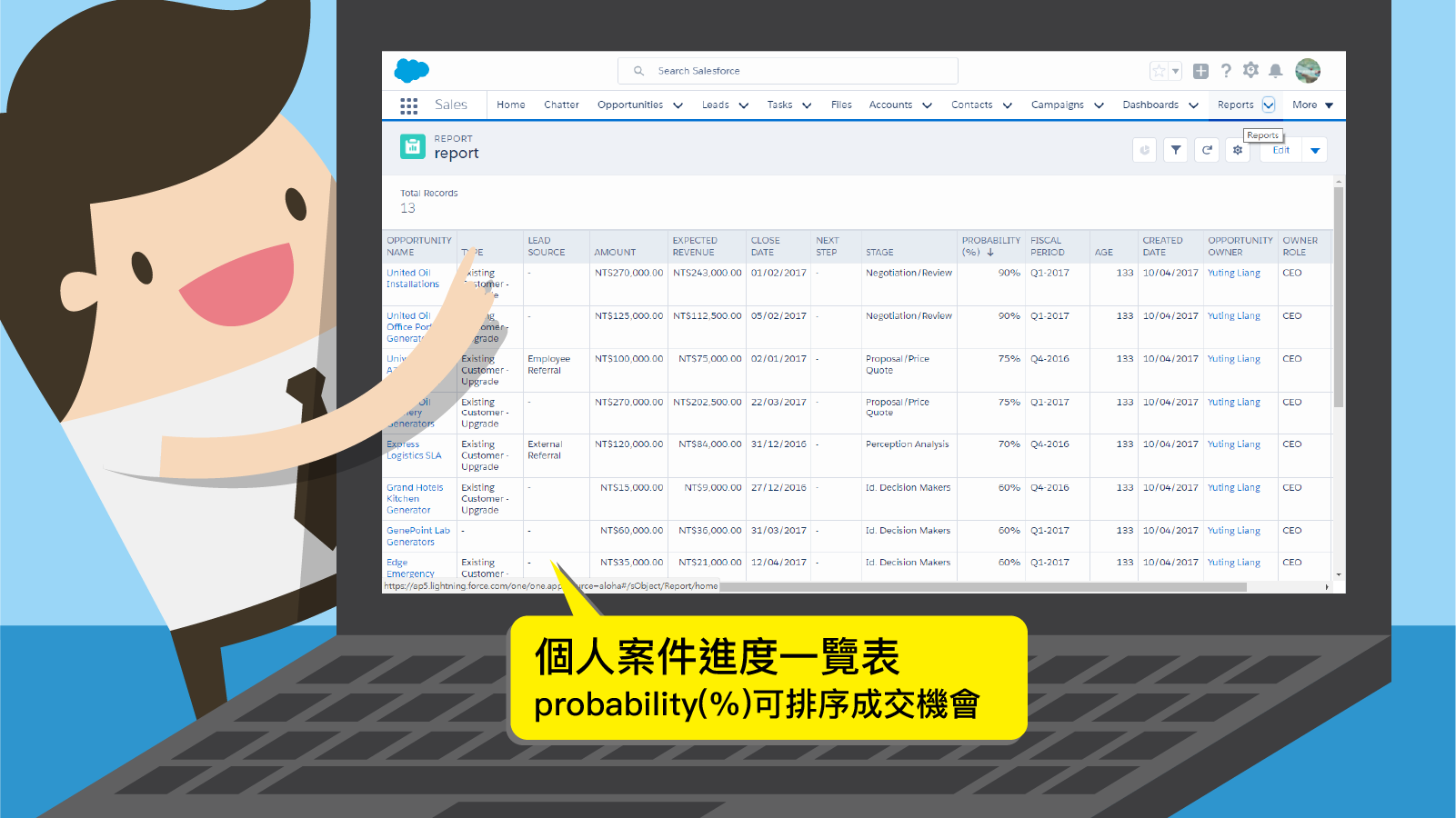
Task: Expand the Campaigns tab chevron
Action: [x=1099, y=105]
